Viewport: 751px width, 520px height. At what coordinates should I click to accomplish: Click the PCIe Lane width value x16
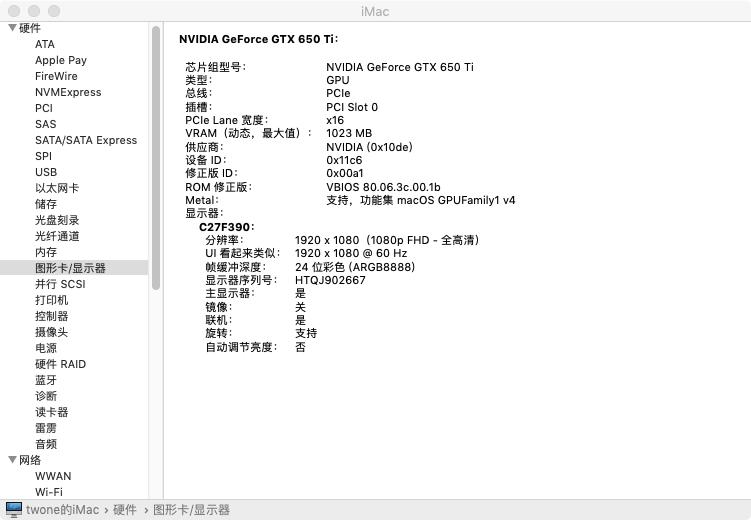pyautogui.click(x=335, y=120)
